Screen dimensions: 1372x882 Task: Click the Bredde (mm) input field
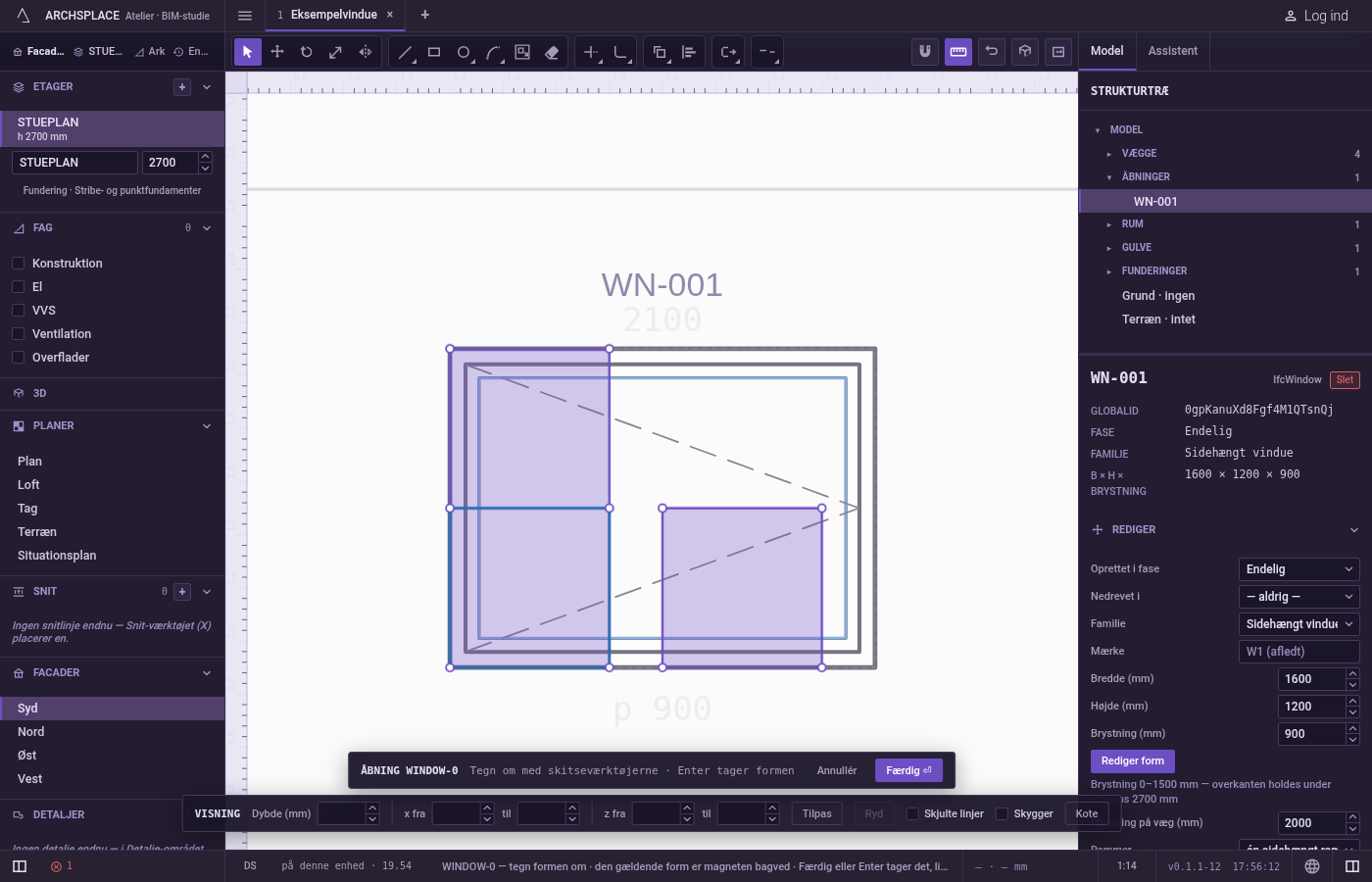point(1311,679)
